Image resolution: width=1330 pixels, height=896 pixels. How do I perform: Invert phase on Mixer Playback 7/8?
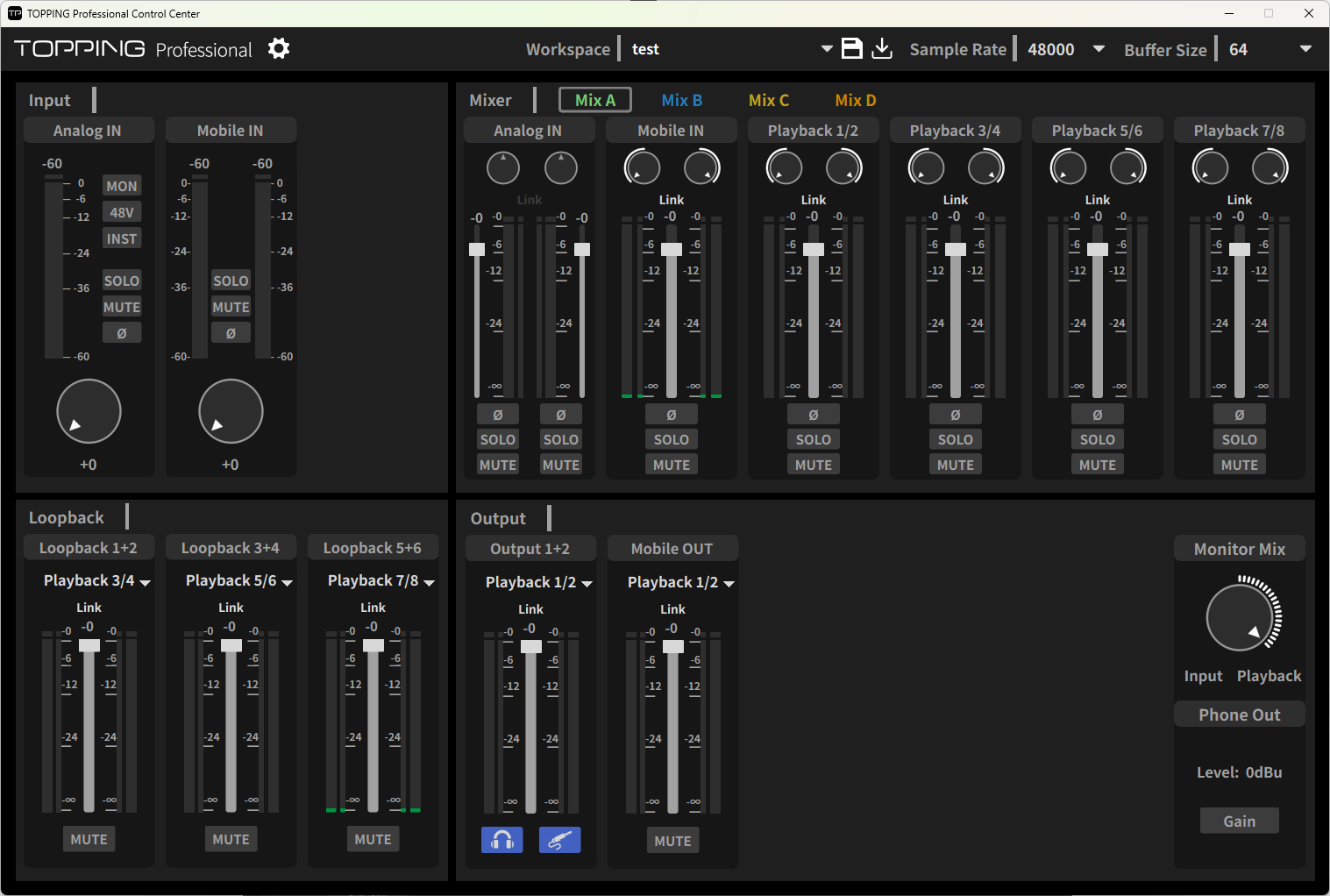(x=1240, y=415)
